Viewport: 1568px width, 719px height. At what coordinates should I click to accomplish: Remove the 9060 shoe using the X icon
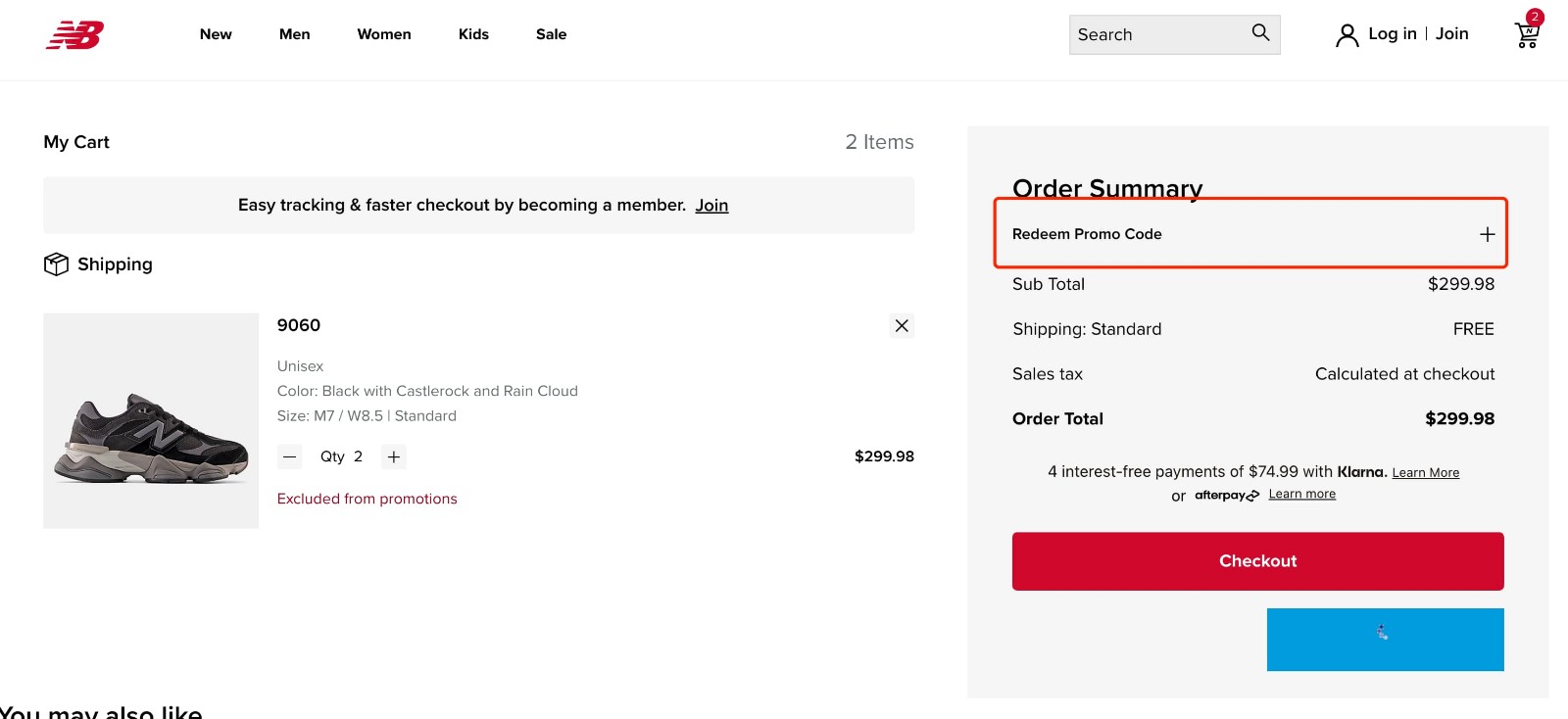pos(901,325)
